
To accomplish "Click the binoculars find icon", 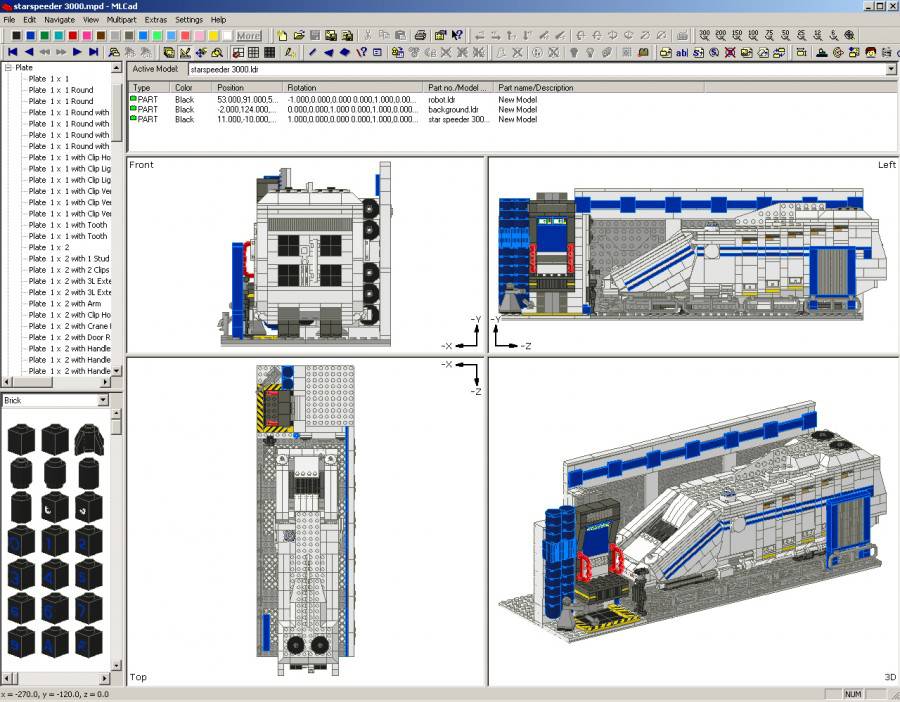I will coord(114,52).
